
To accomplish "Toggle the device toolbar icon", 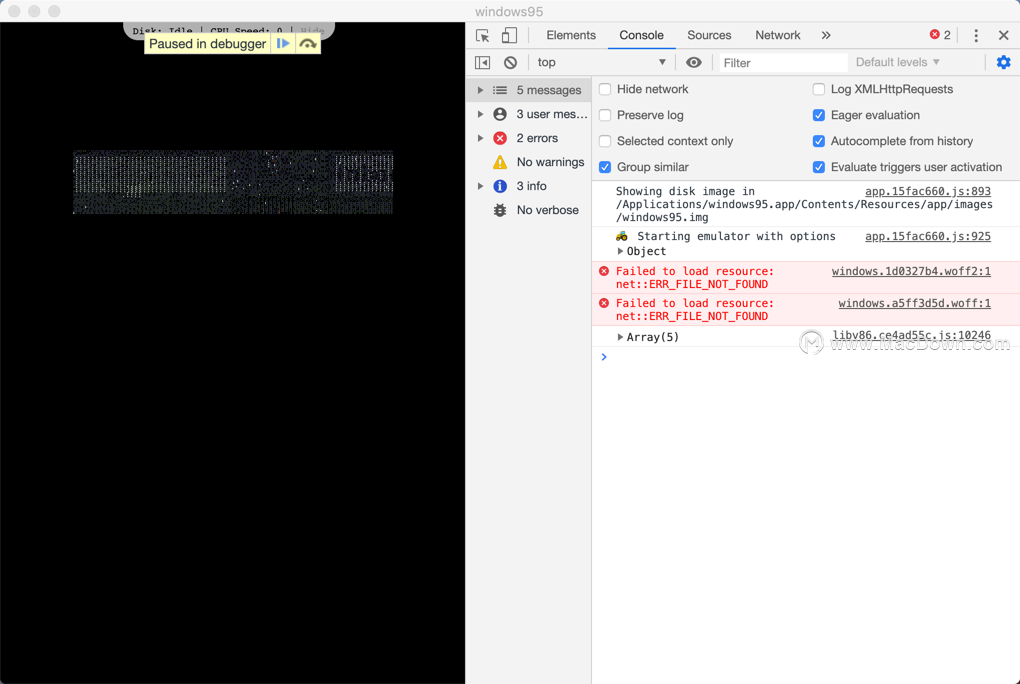I will pyautogui.click(x=509, y=35).
